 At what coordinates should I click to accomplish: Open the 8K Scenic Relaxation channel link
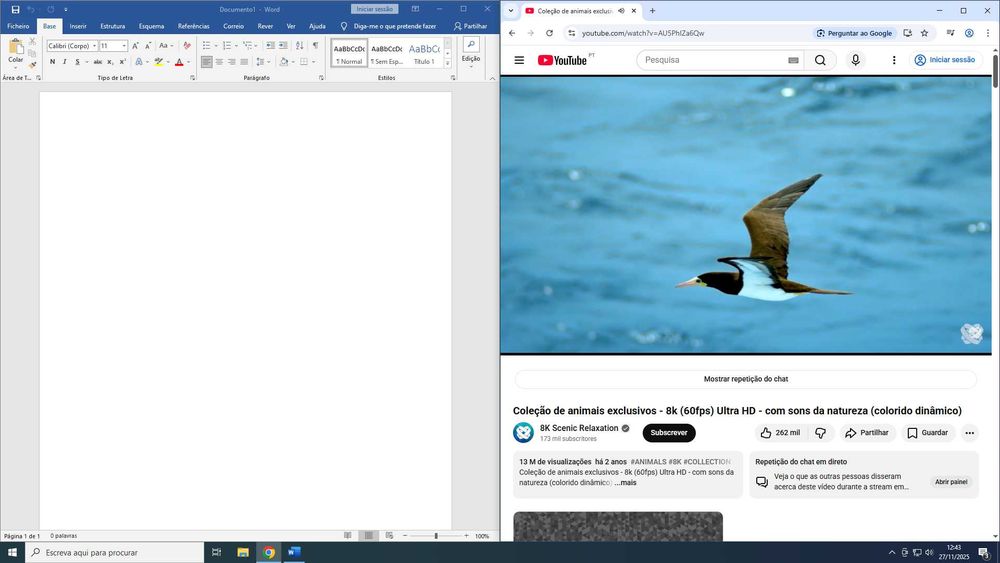pos(579,428)
